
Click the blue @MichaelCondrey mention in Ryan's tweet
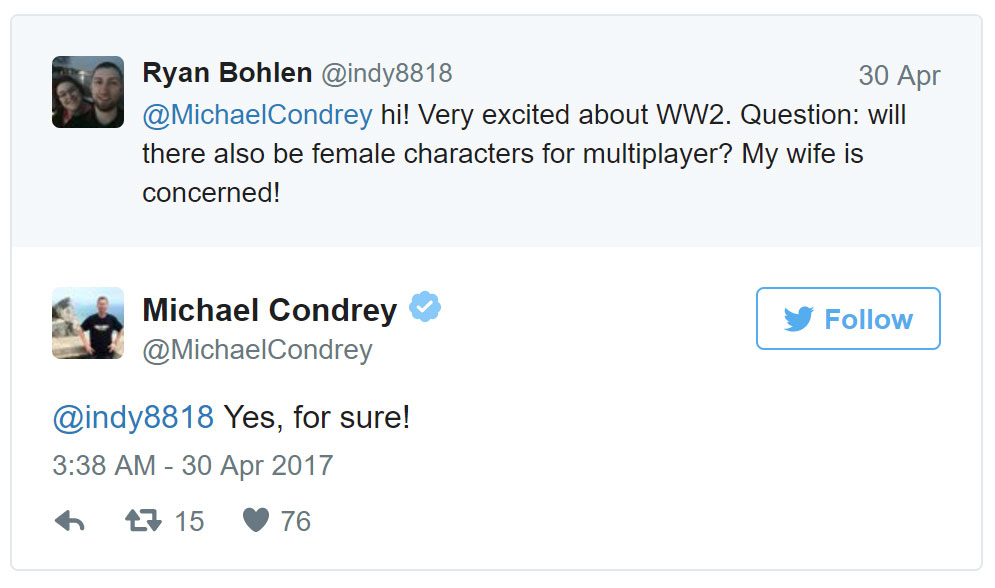(257, 115)
